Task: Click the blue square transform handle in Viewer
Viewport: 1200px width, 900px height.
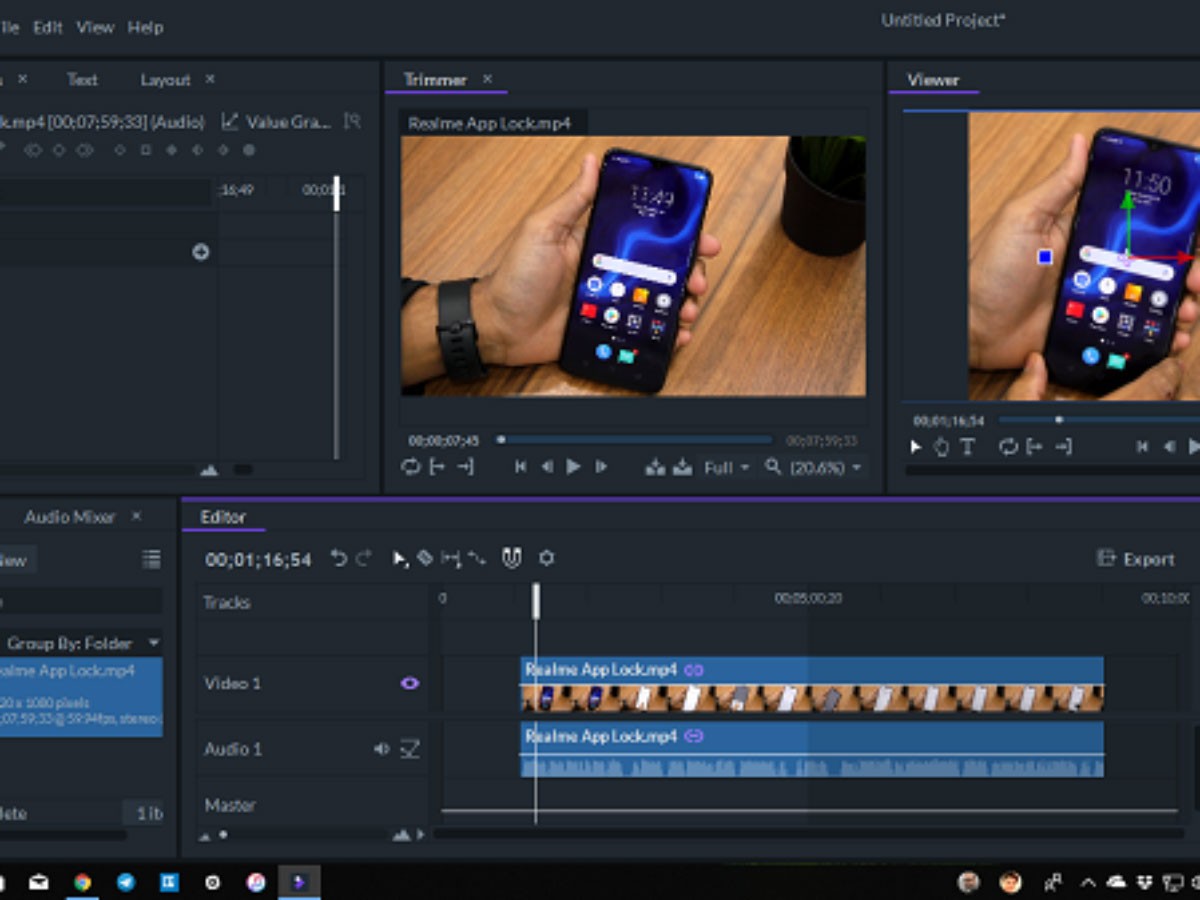Action: tap(1045, 257)
